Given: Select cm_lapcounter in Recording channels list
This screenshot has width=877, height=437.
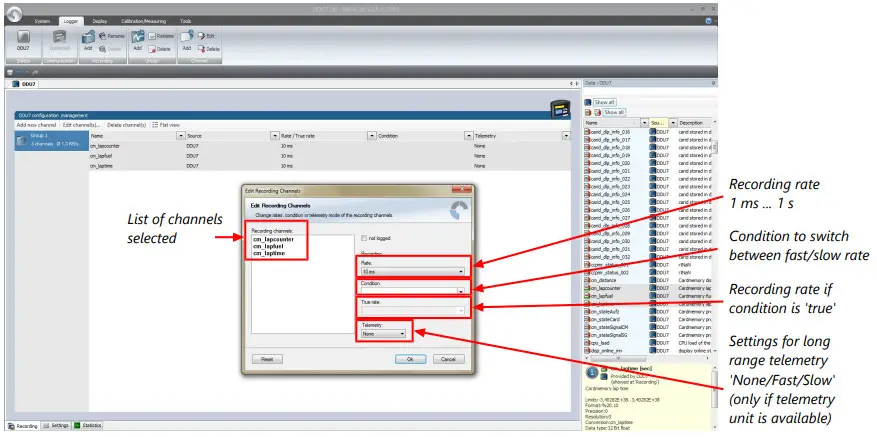Looking at the screenshot, I should coord(272,239).
